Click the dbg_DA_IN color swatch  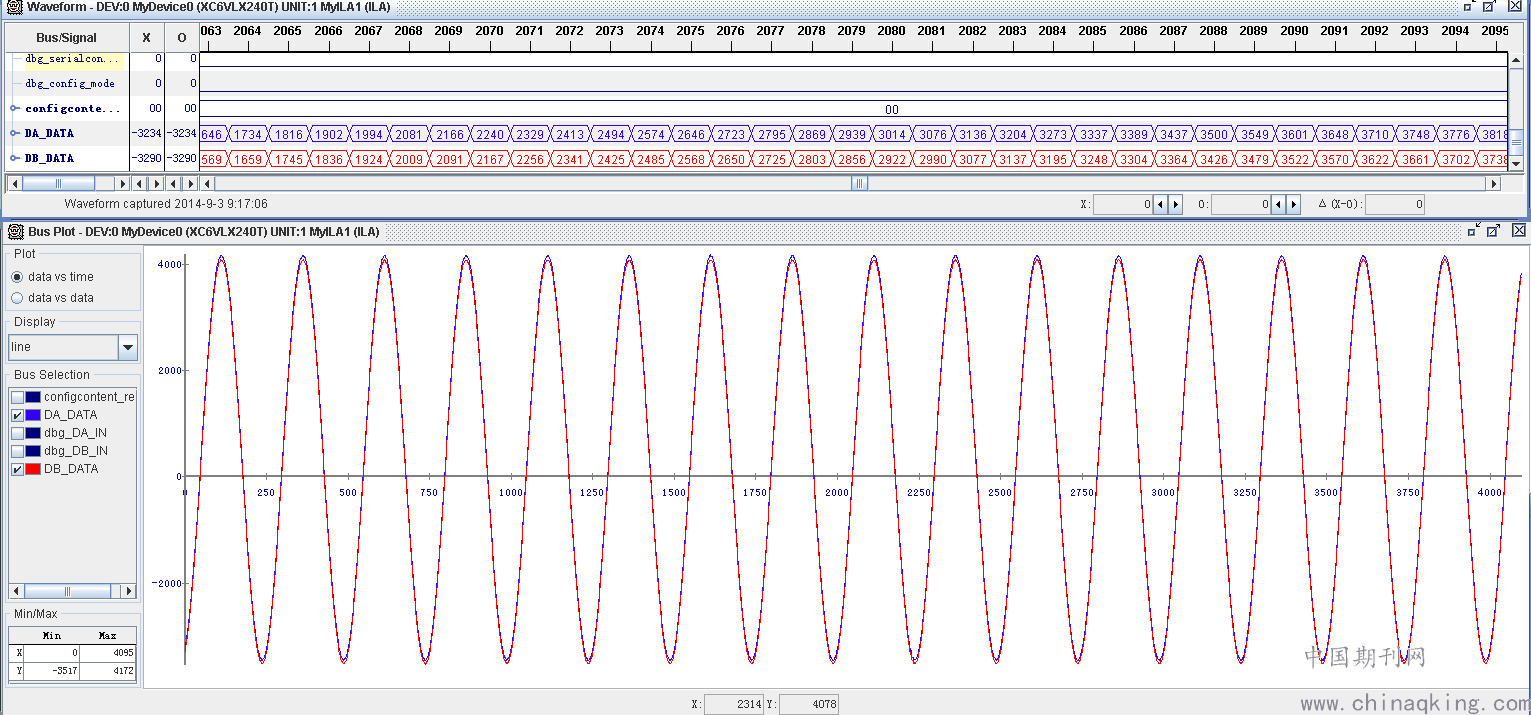click(33, 433)
